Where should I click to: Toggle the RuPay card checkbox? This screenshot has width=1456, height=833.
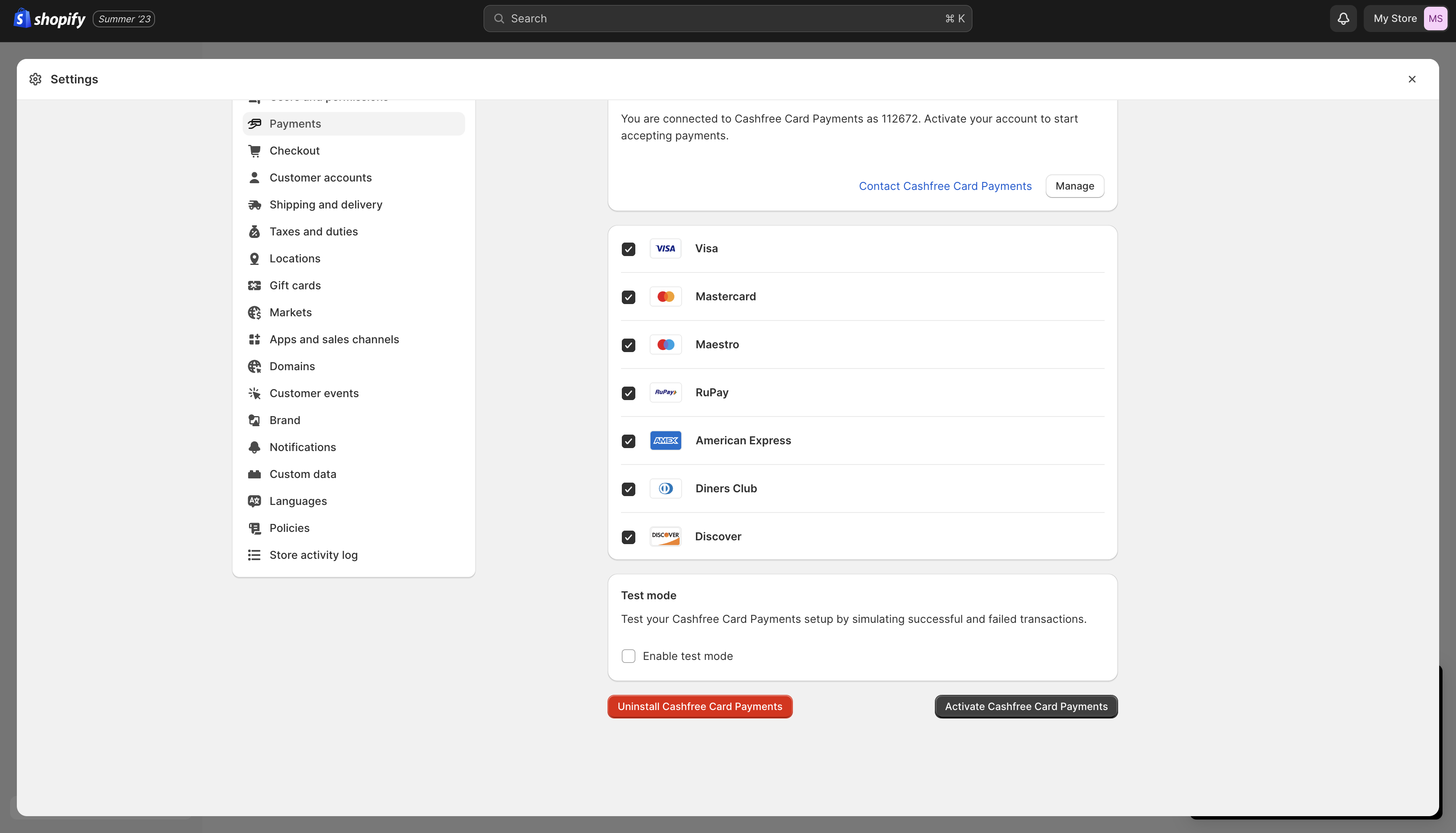(x=629, y=393)
